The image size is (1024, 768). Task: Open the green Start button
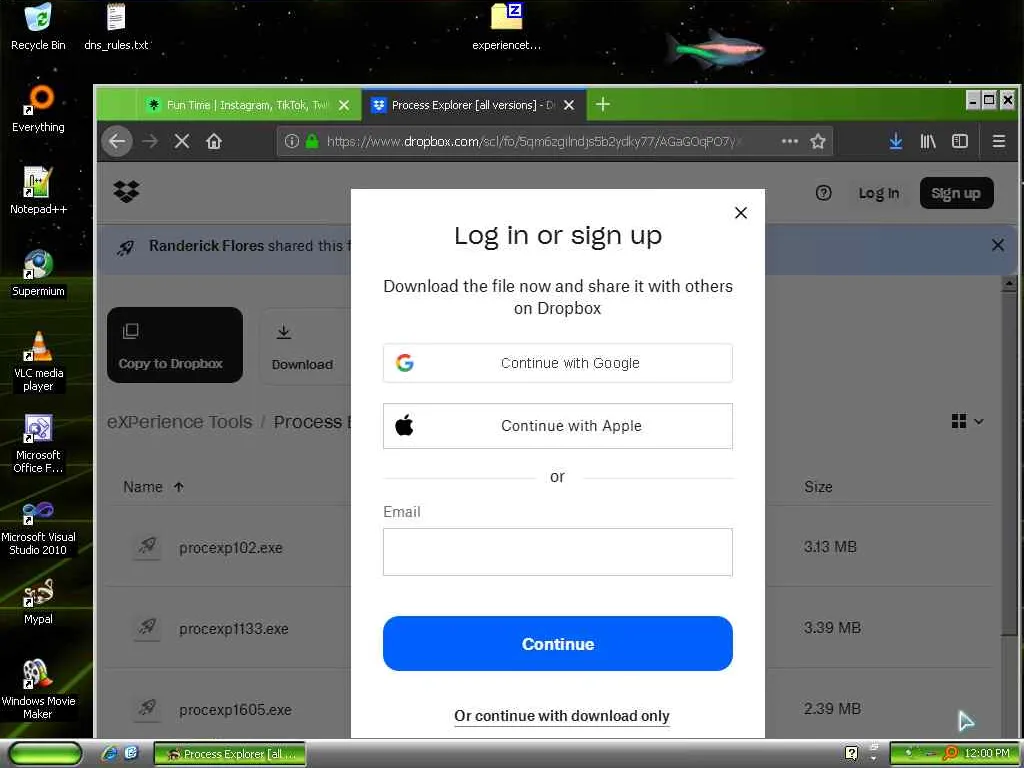tap(44, 753)
